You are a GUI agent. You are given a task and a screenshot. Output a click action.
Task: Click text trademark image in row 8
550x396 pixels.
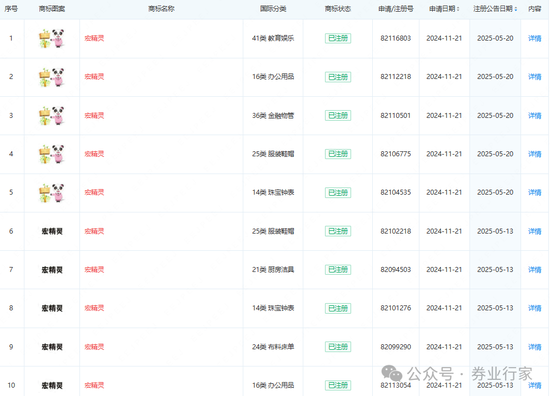[52, 308]
